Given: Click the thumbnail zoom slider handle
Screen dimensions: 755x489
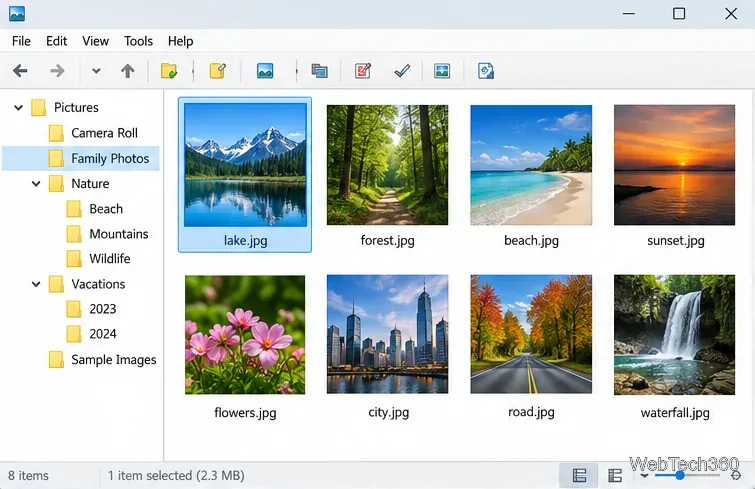Looking at the screenshot, I should (680, 476).
